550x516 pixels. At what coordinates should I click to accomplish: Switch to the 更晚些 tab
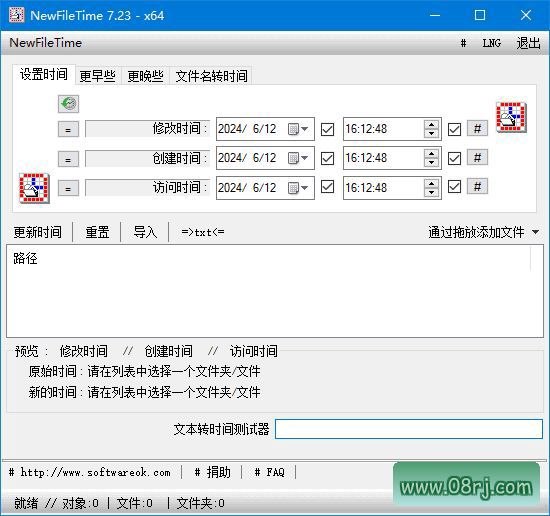(x=146, y=76)
